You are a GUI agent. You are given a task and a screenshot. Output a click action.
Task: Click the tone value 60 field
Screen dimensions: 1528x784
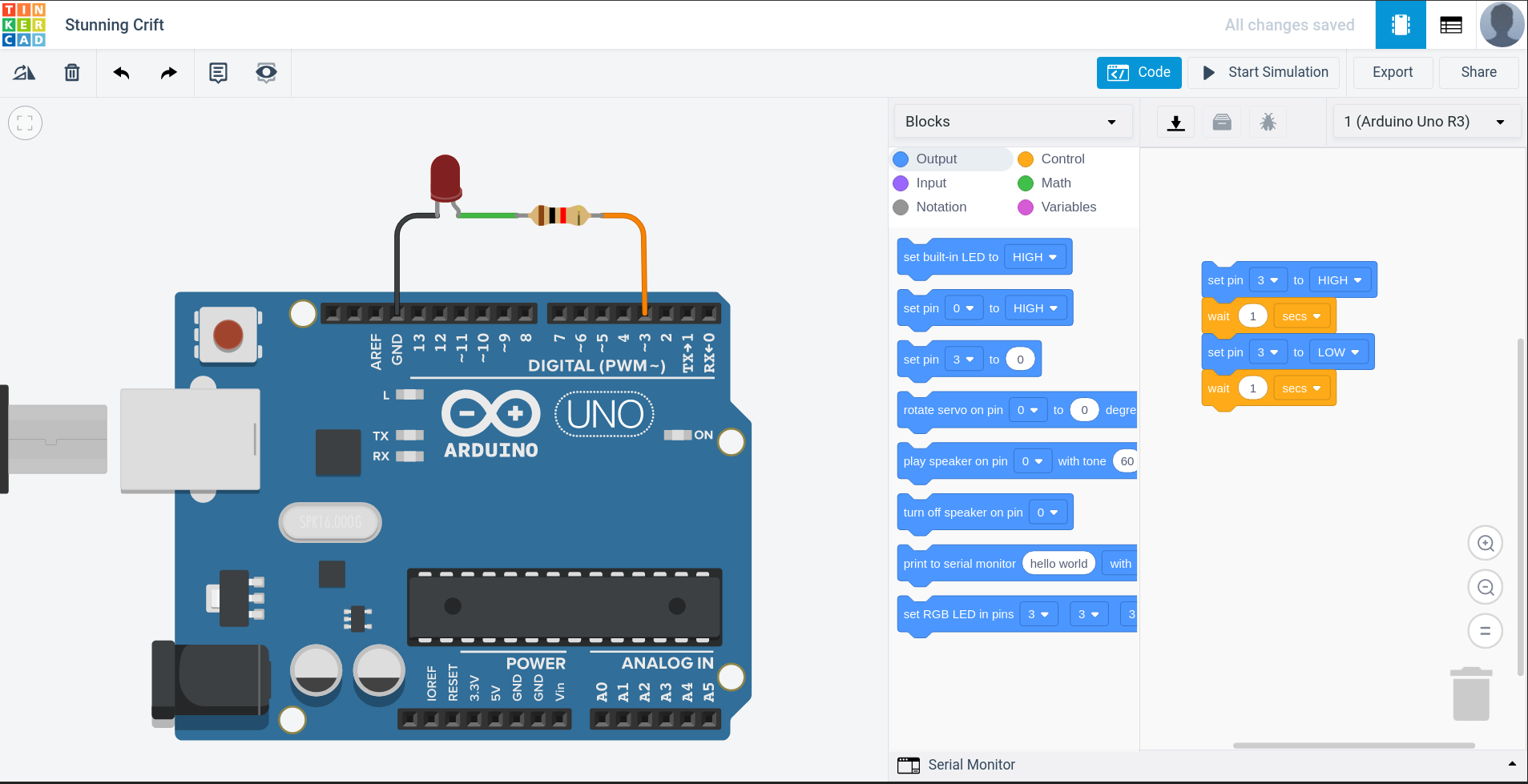click(x=1125, y=461)
